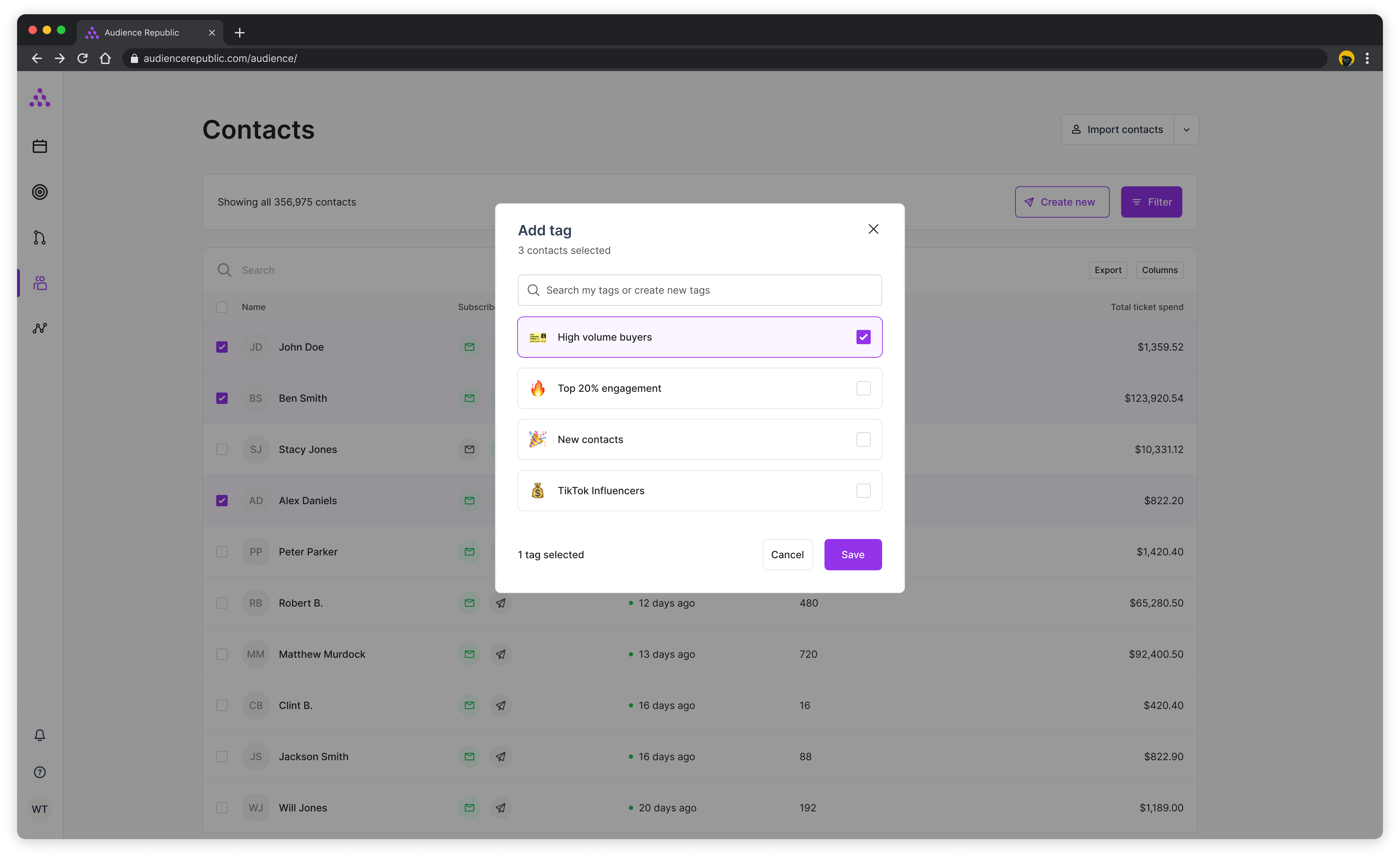Click Clint B.'s email subscription icon

[x=469, y=705]
